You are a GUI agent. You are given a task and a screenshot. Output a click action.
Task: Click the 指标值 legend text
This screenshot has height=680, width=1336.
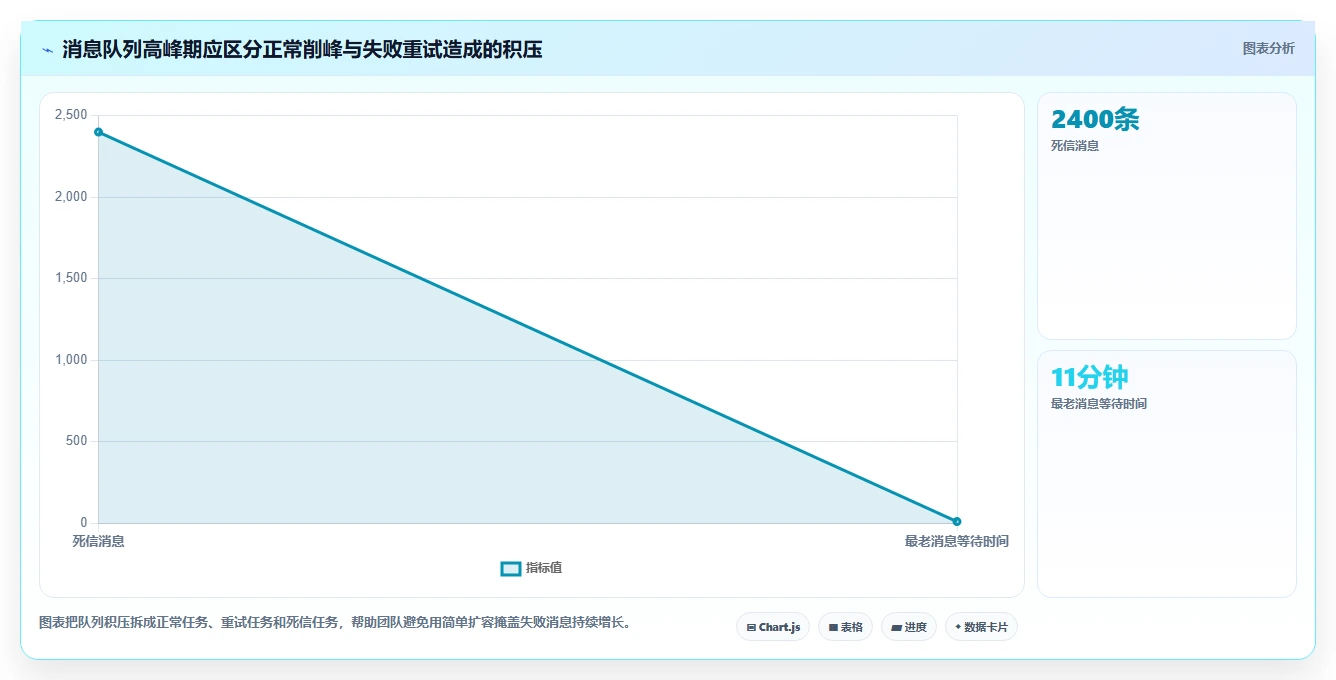point(544,568)
